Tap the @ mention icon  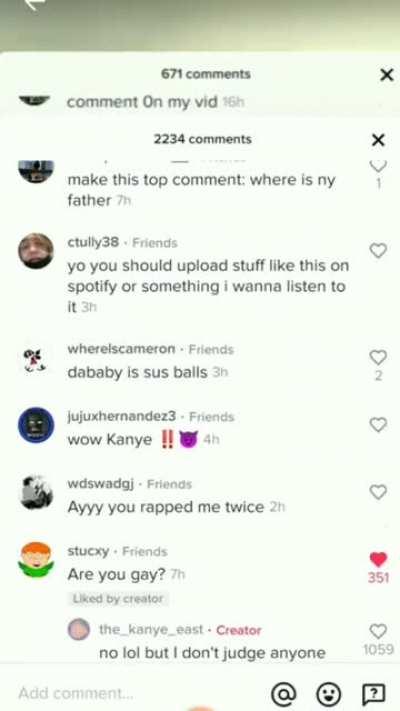pyautogui.click(x=283, y=693)
